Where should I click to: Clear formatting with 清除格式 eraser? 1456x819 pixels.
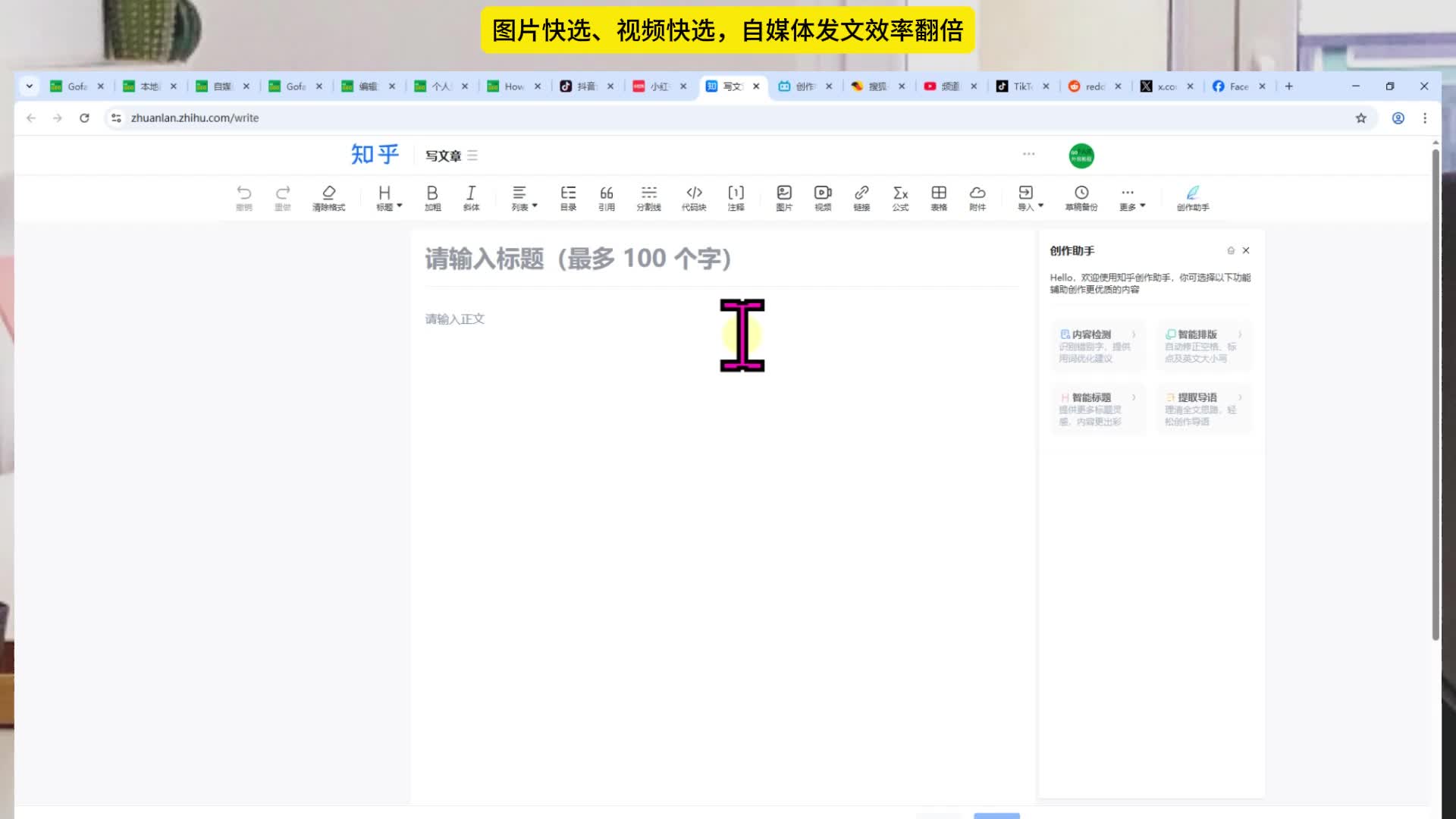(328, 197)
